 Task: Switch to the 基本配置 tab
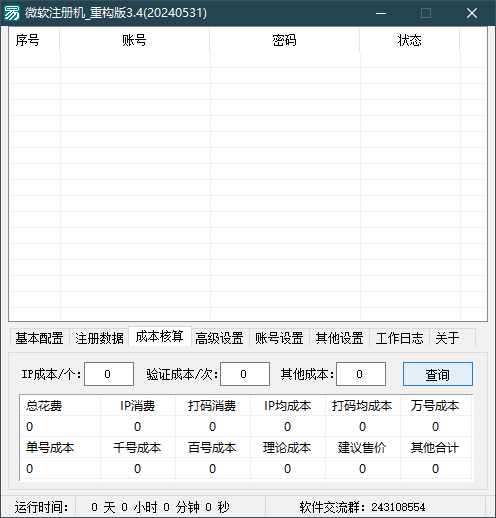point(39,338)
